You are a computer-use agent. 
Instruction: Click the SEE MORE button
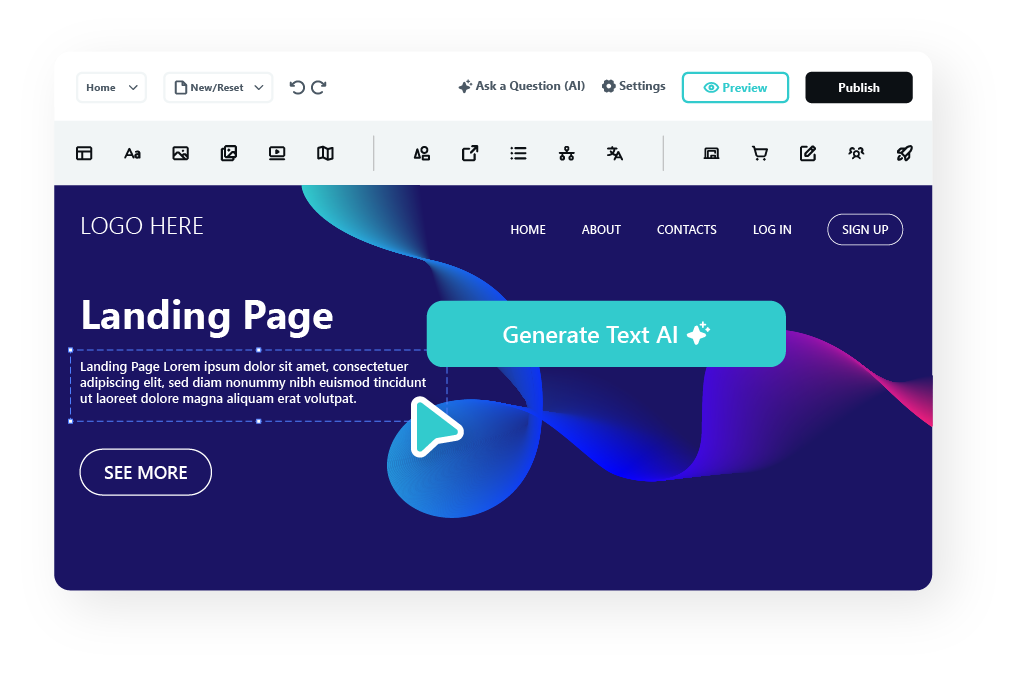pos(145,472)
